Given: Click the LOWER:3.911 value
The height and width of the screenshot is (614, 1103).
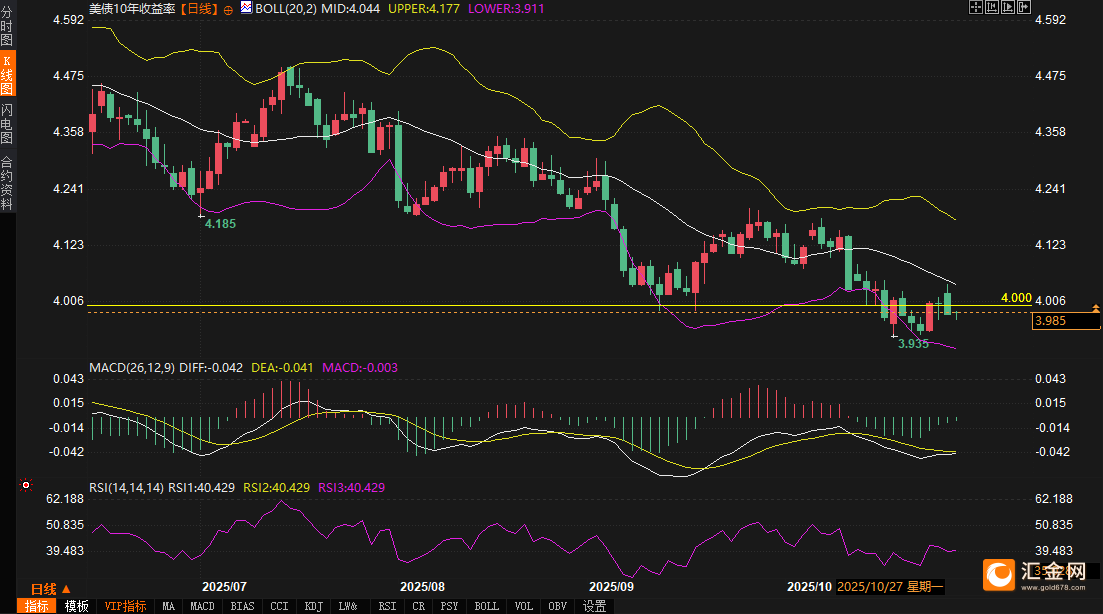Looking at the screenshot, I should coord(506,9).
